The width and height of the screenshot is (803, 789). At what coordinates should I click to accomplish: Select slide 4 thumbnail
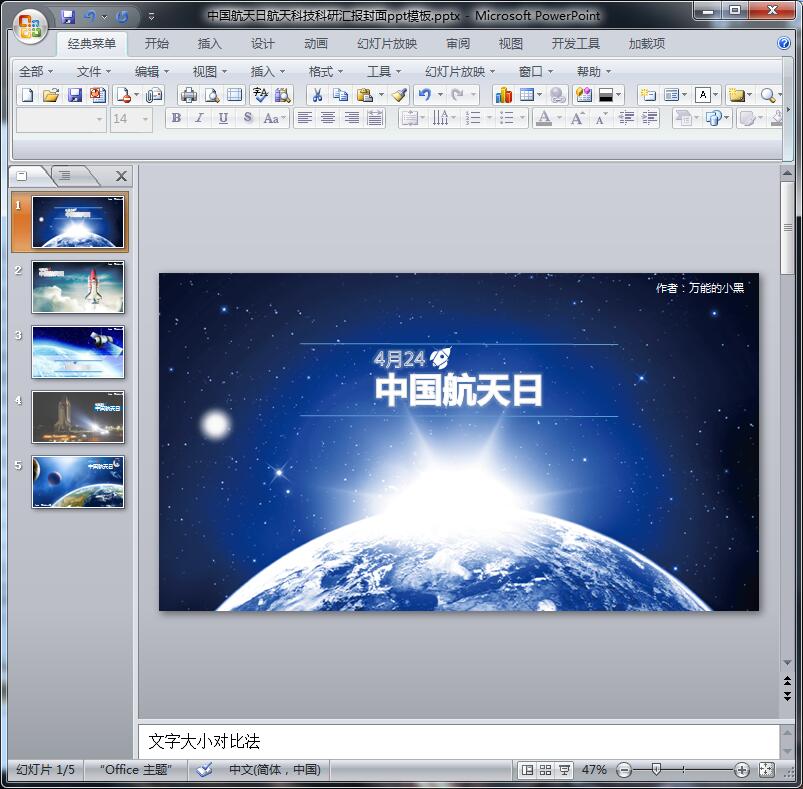78,417
